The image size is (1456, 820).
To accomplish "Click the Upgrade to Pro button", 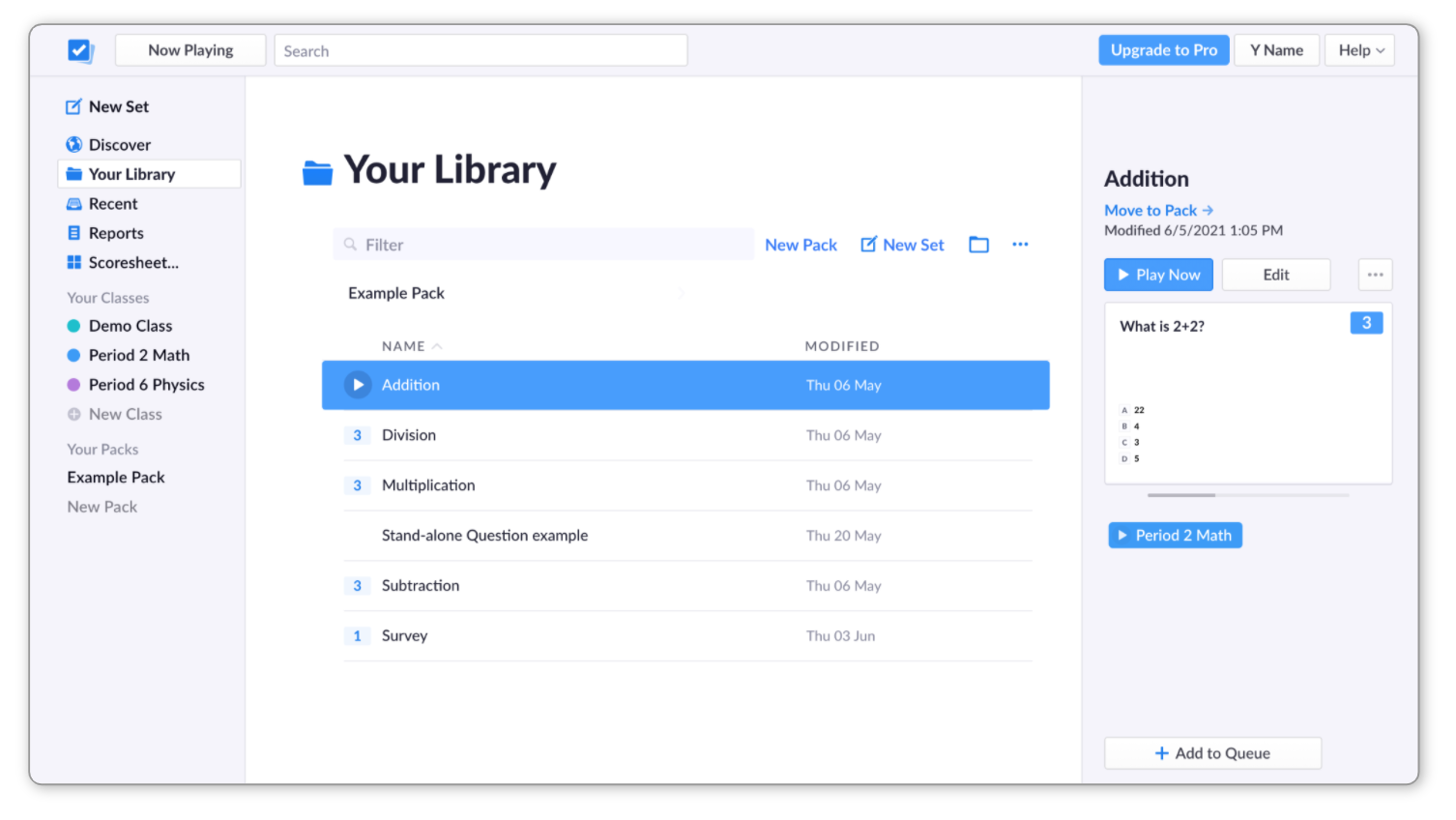I will tap(1163, 50).
